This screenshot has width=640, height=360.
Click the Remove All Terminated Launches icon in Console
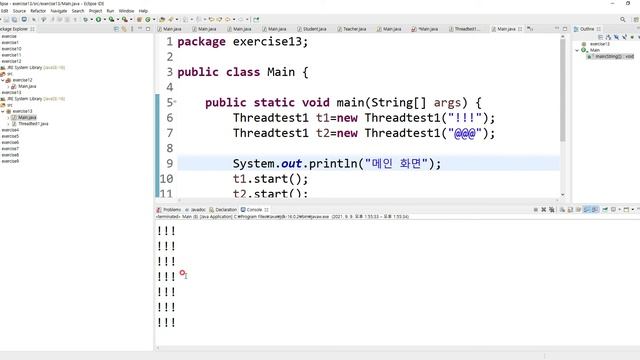coord(551,209)
